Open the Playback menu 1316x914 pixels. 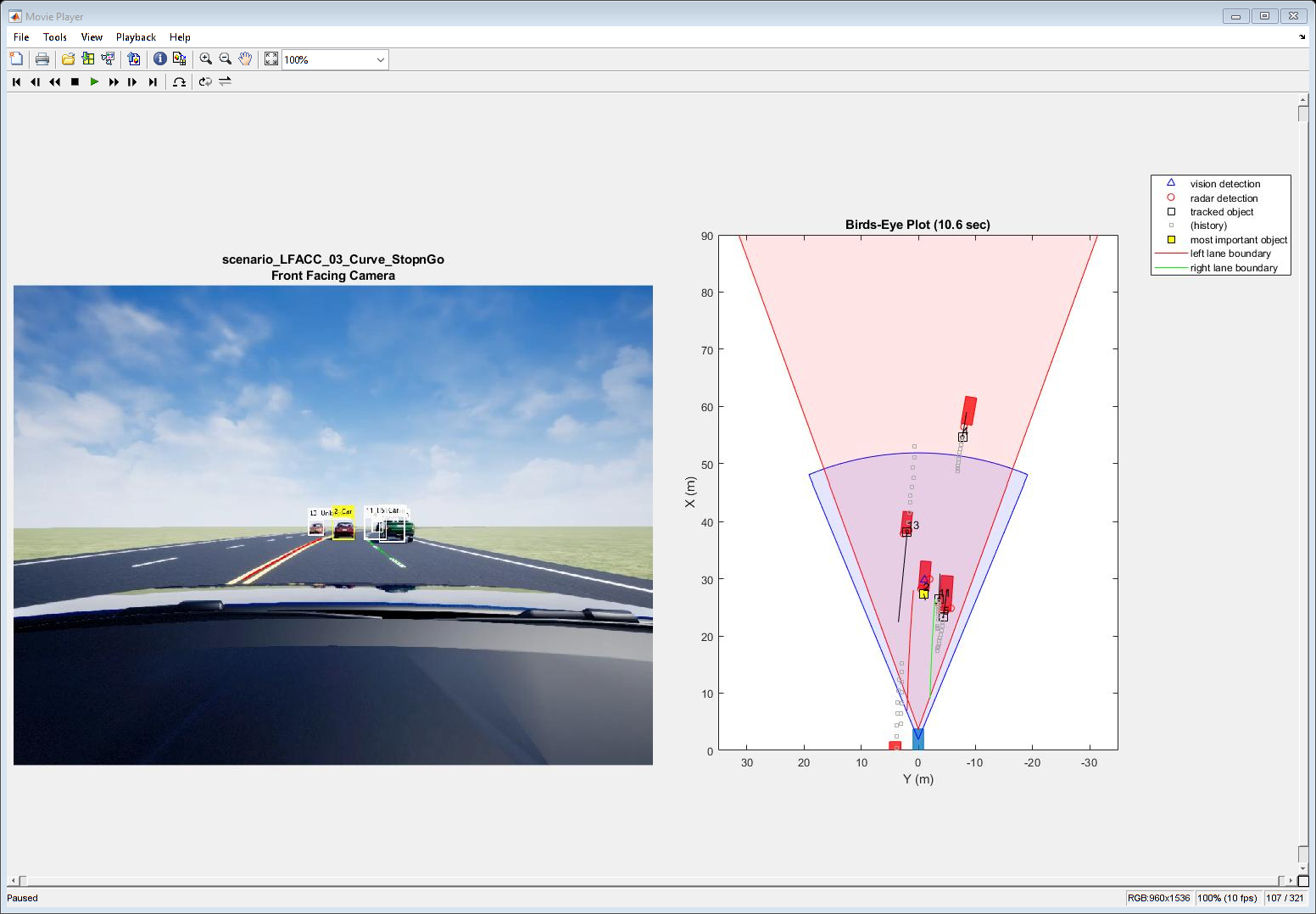click(136, 37)
